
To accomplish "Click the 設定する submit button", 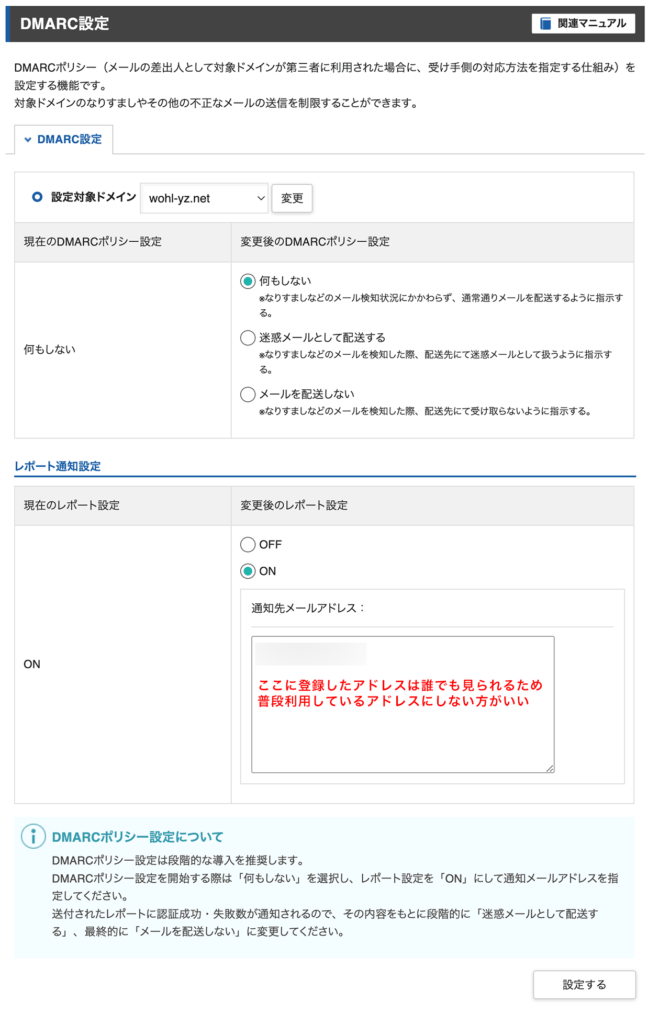I will coord(584,984).
